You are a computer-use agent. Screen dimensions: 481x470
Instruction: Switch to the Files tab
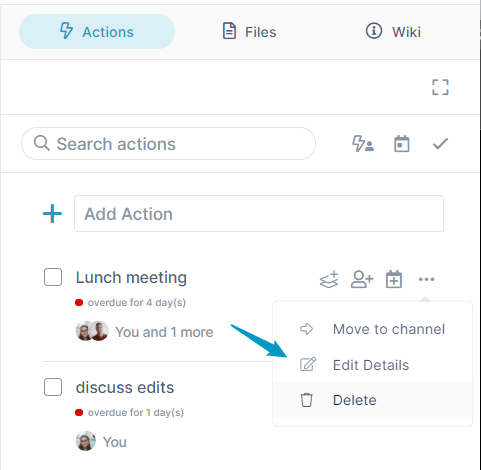[x=250, y=32]
